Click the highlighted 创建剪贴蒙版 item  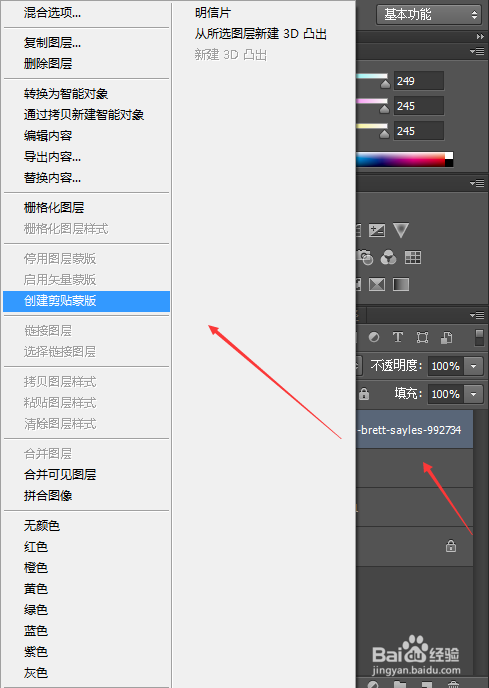click(86, 301)
